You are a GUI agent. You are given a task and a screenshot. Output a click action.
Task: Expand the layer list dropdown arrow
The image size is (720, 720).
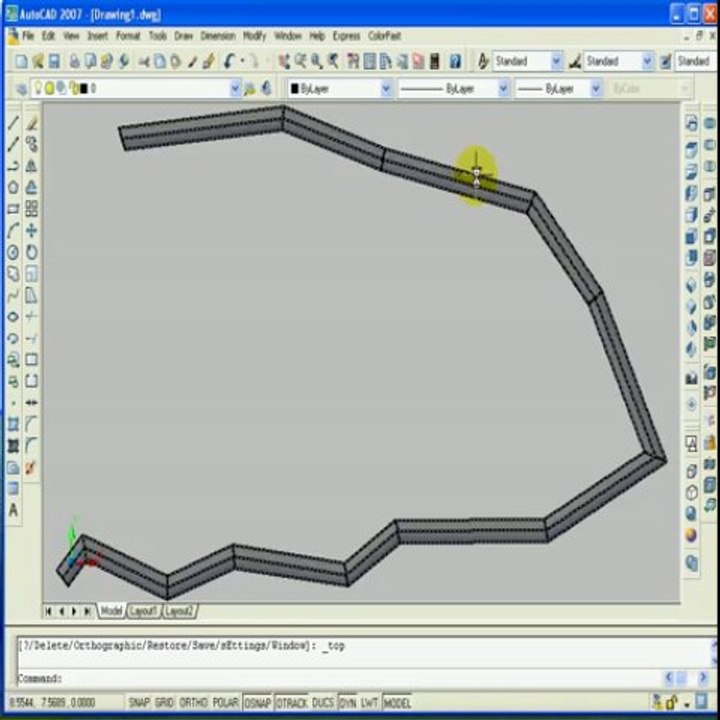click(x=235, y=88)
